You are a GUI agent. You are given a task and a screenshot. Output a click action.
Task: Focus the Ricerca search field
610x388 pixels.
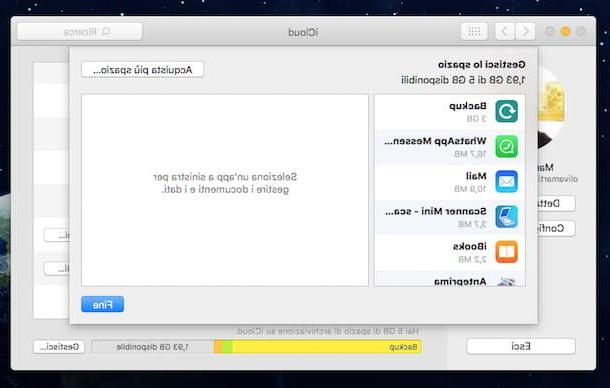80,32
